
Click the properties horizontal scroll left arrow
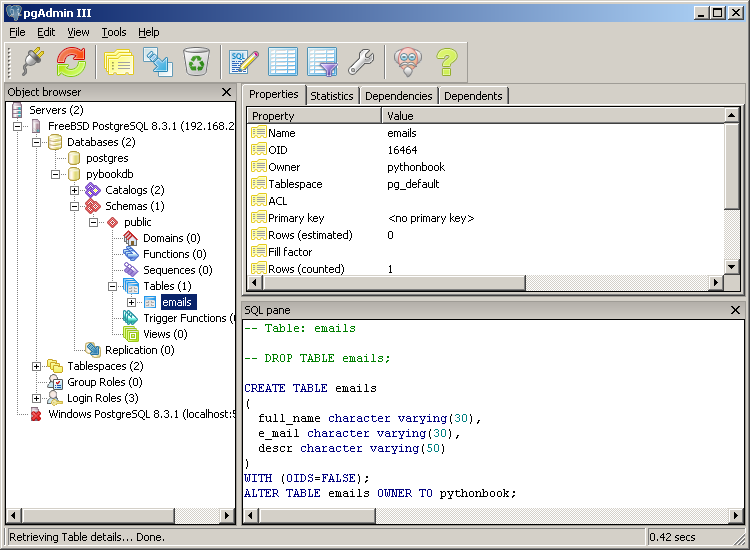tap(254, 283)
